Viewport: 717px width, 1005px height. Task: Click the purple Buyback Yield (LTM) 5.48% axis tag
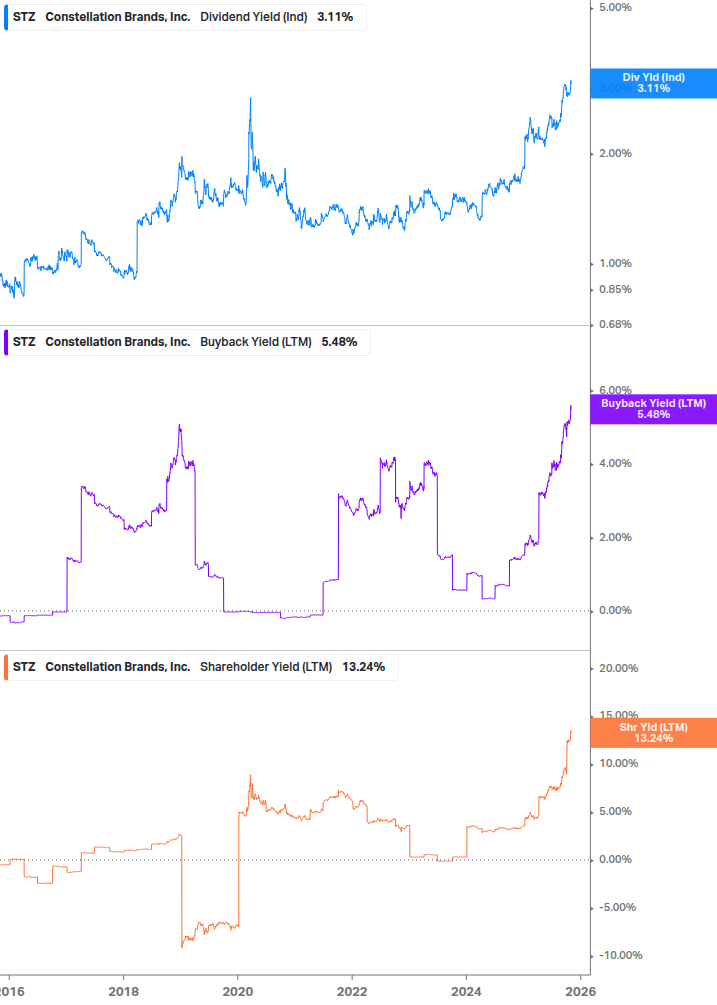pyautogui.click(x=654, y=409)
